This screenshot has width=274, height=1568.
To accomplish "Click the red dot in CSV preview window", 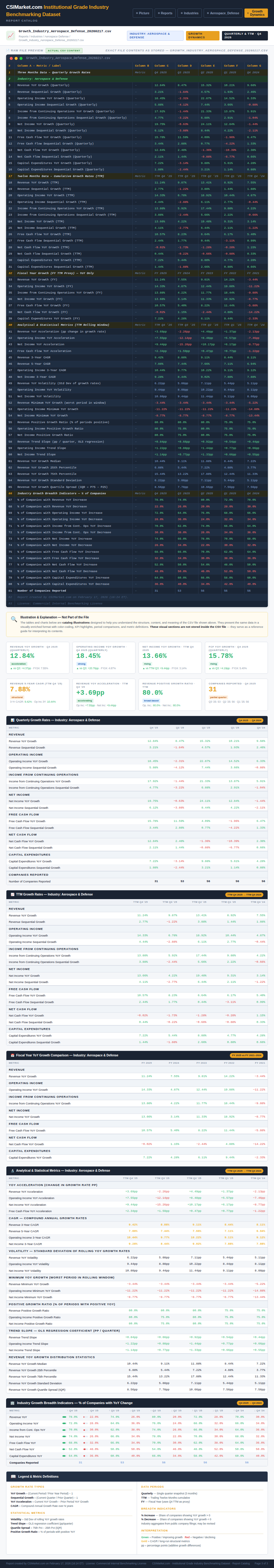I will pyautogui.click(x=10, y=58).
